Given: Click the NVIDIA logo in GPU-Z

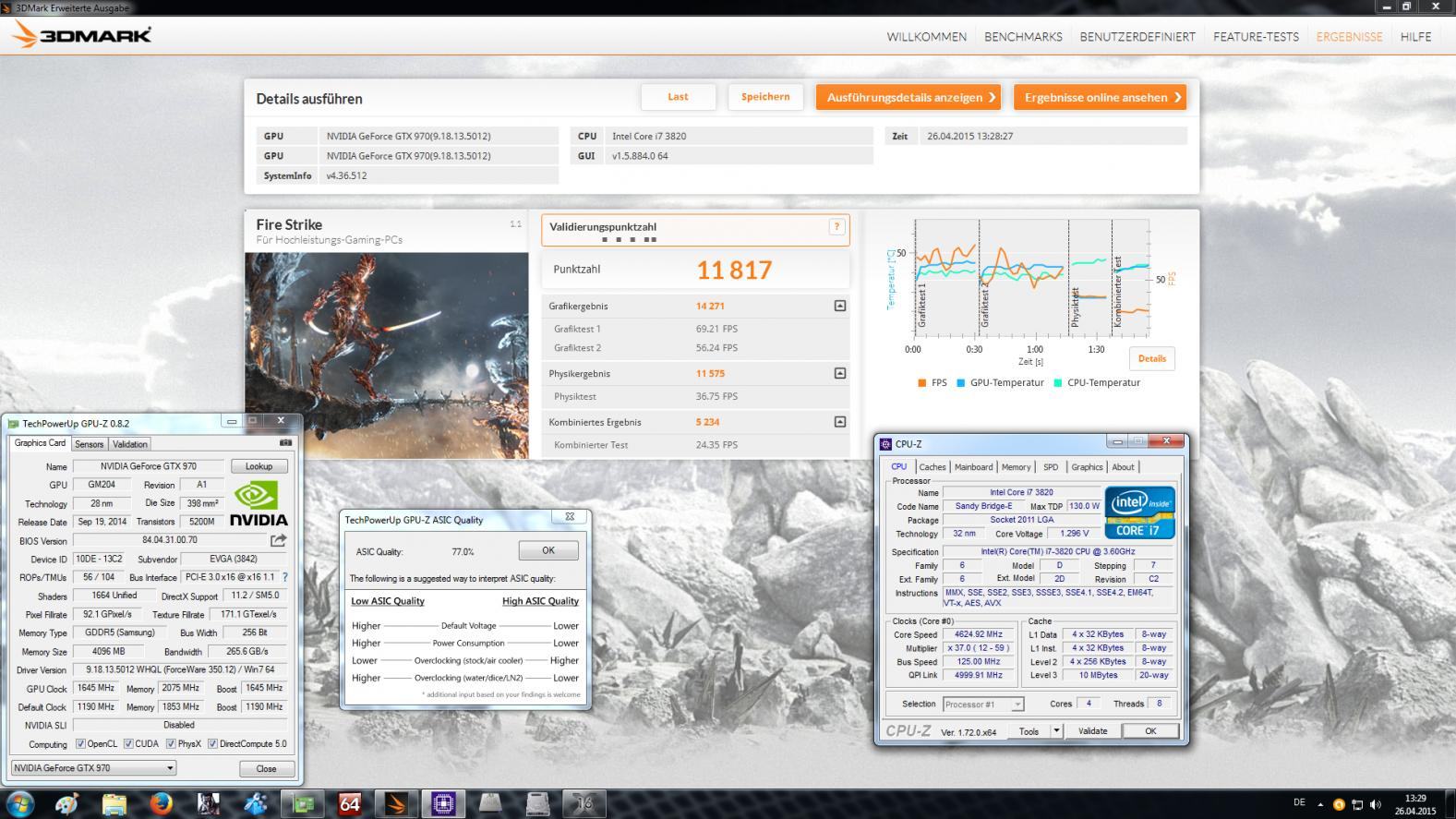Looking at the screenshot, I should 259,503.
